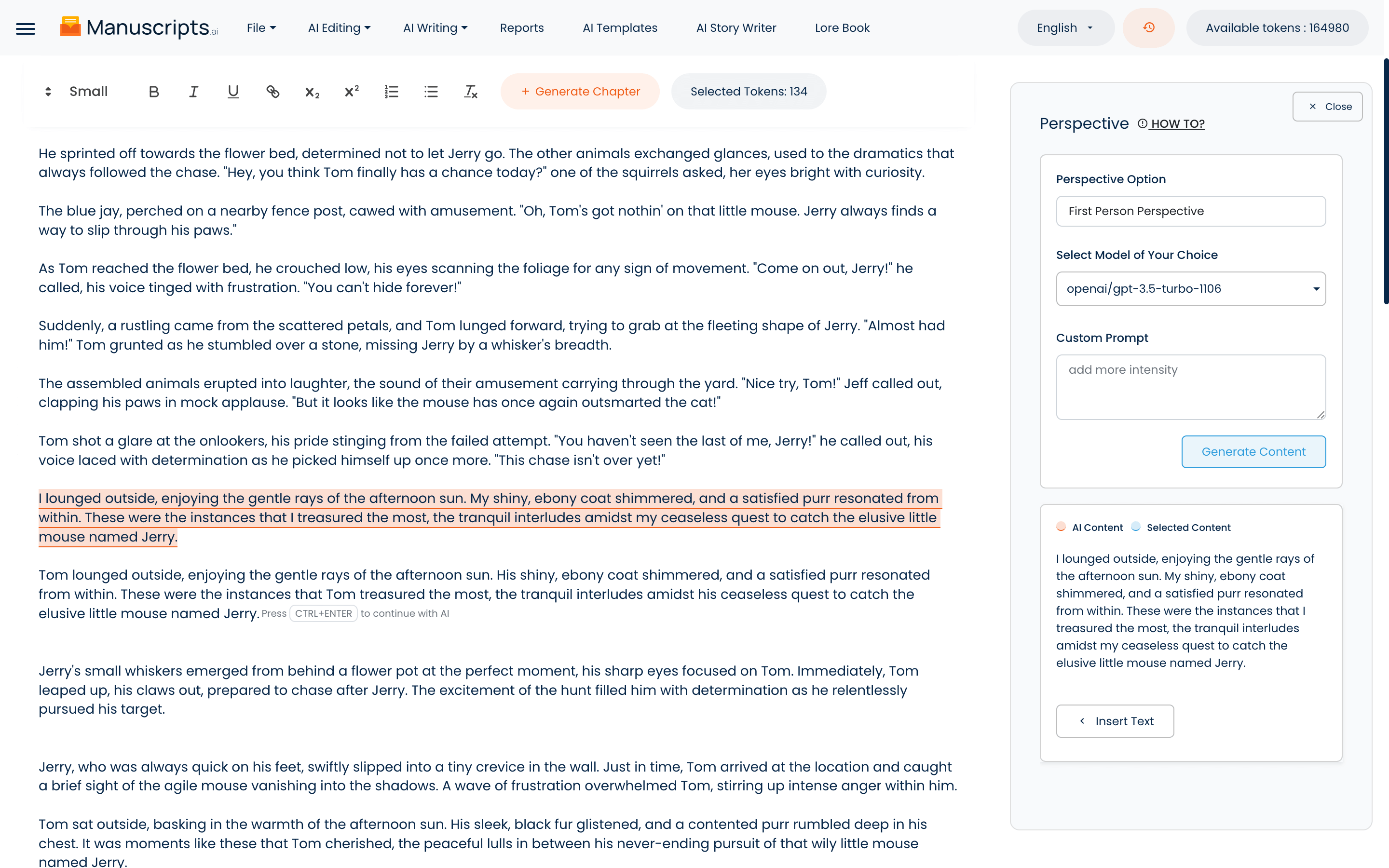Open the model selection dropdown
Image resolution: width=1389 pixels, height=868 pixels.
1190,289
